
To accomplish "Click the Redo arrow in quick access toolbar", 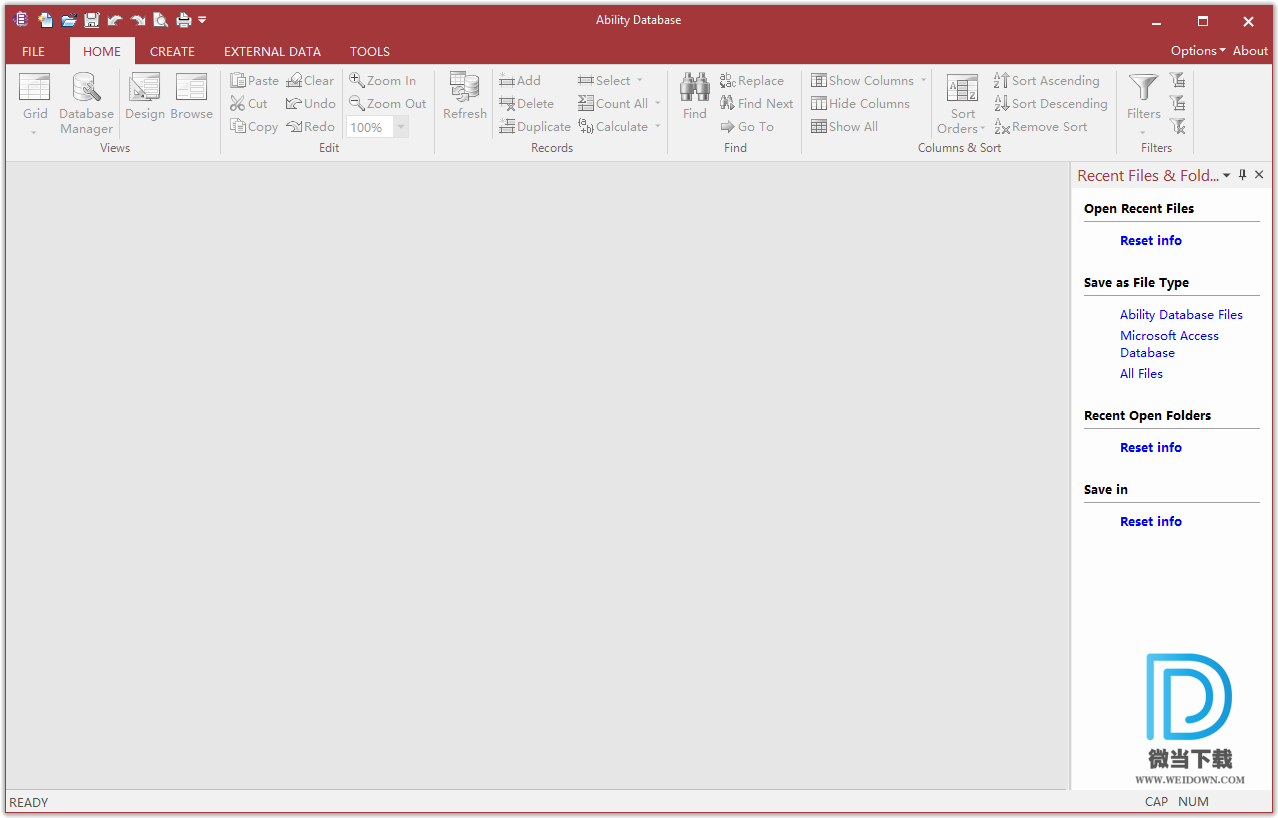I will pos(138,20).
